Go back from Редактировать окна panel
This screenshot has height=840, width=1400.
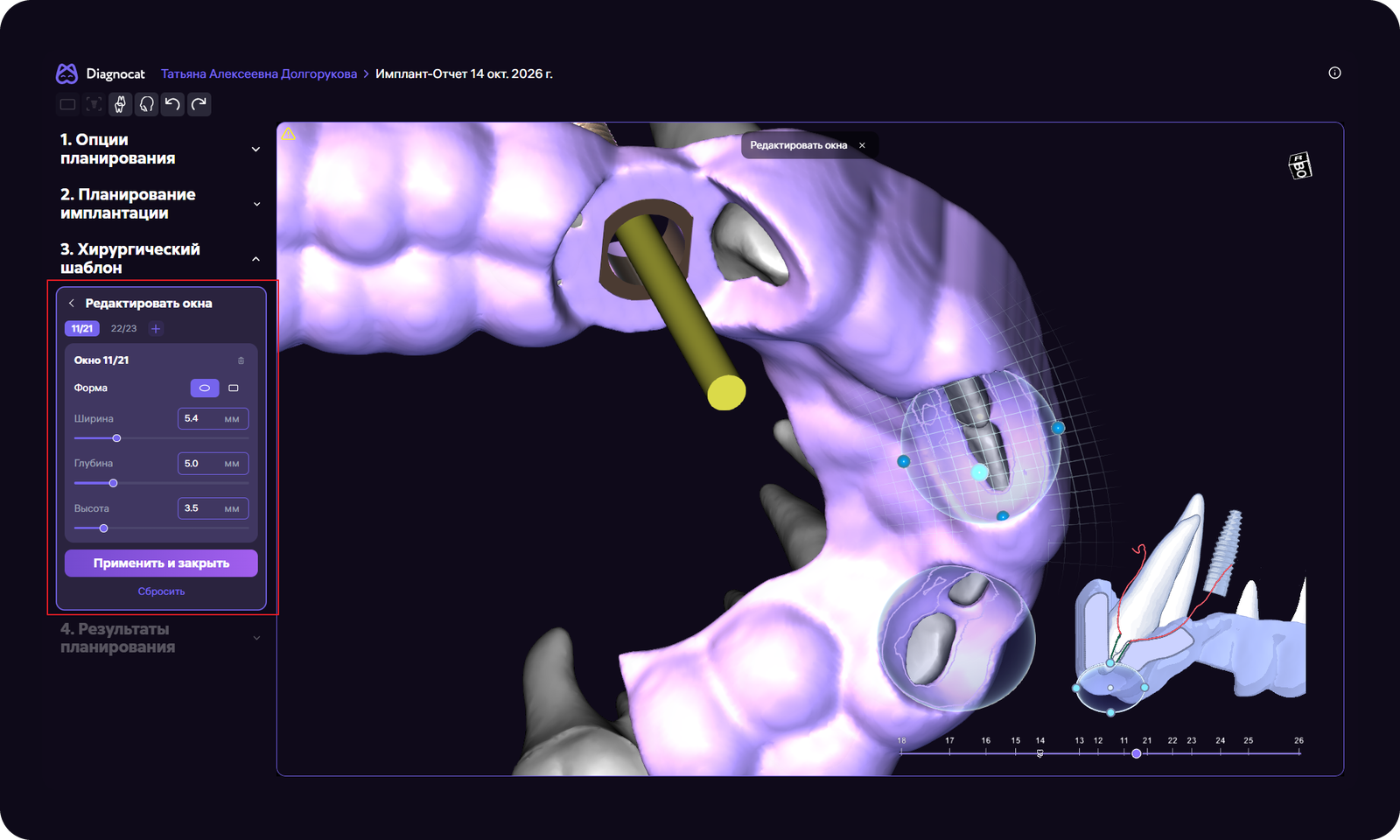click(72, 304)
